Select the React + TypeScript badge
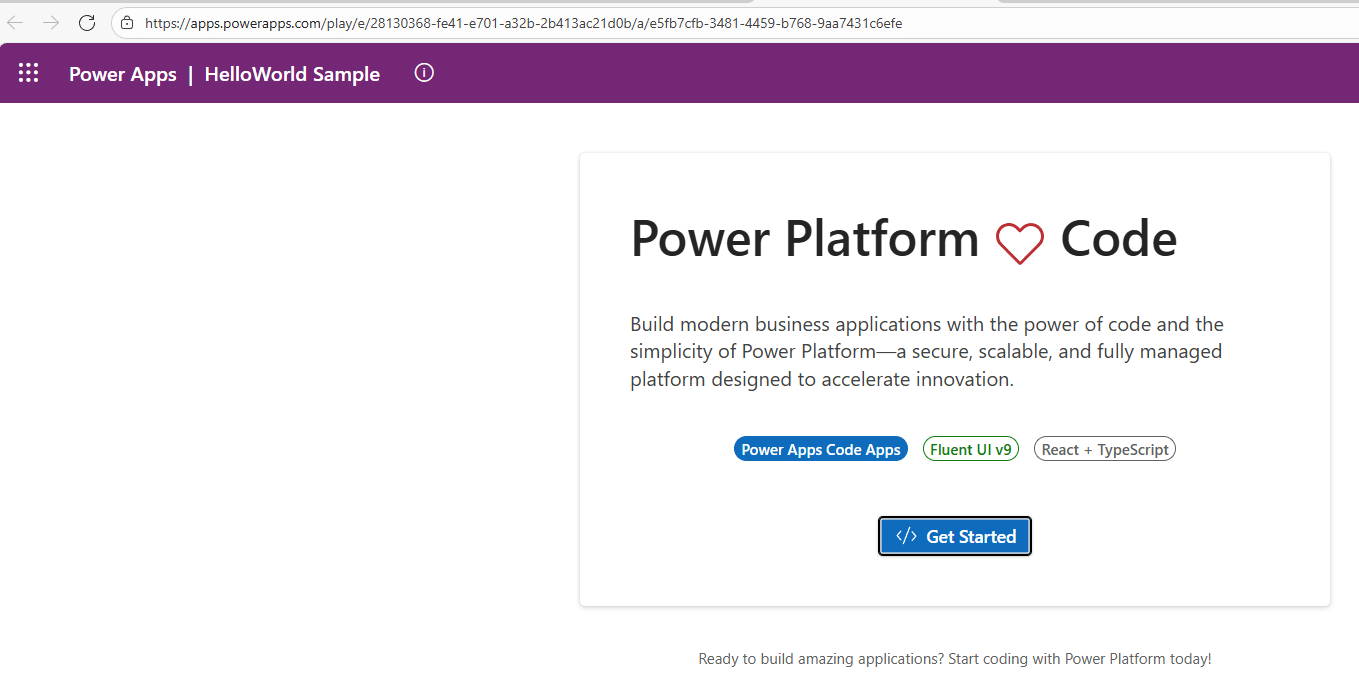The height and width of the screenshot is (696, 1359). click(1104, 448)
